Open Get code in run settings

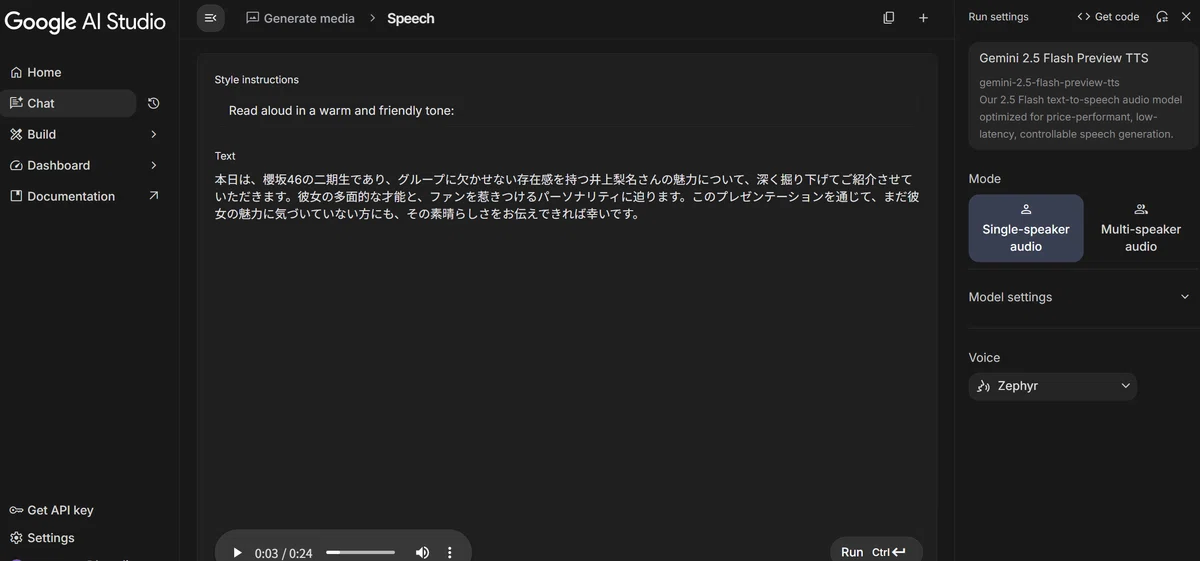pyautogui.click(x=1108, y=17)
